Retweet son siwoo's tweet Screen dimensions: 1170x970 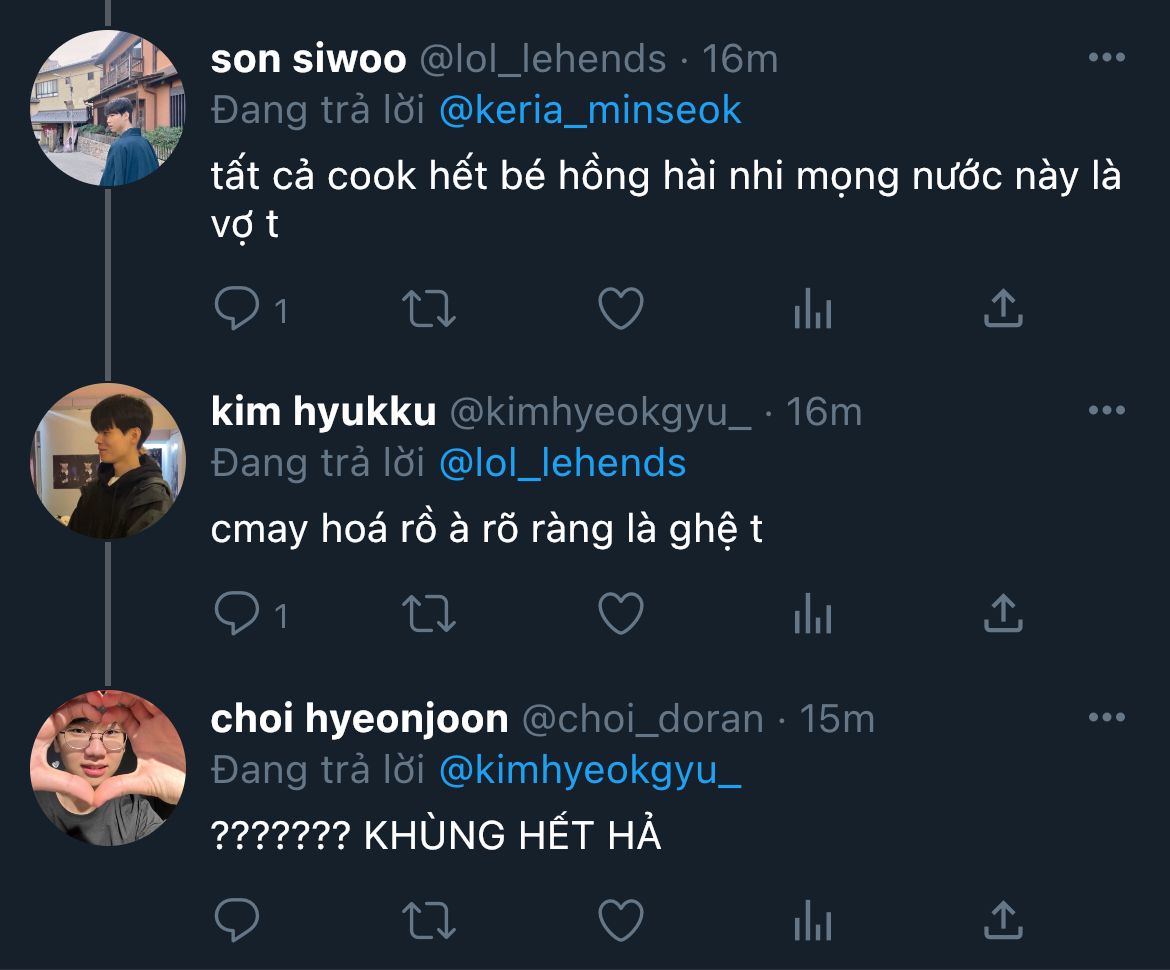coord(429,310)
